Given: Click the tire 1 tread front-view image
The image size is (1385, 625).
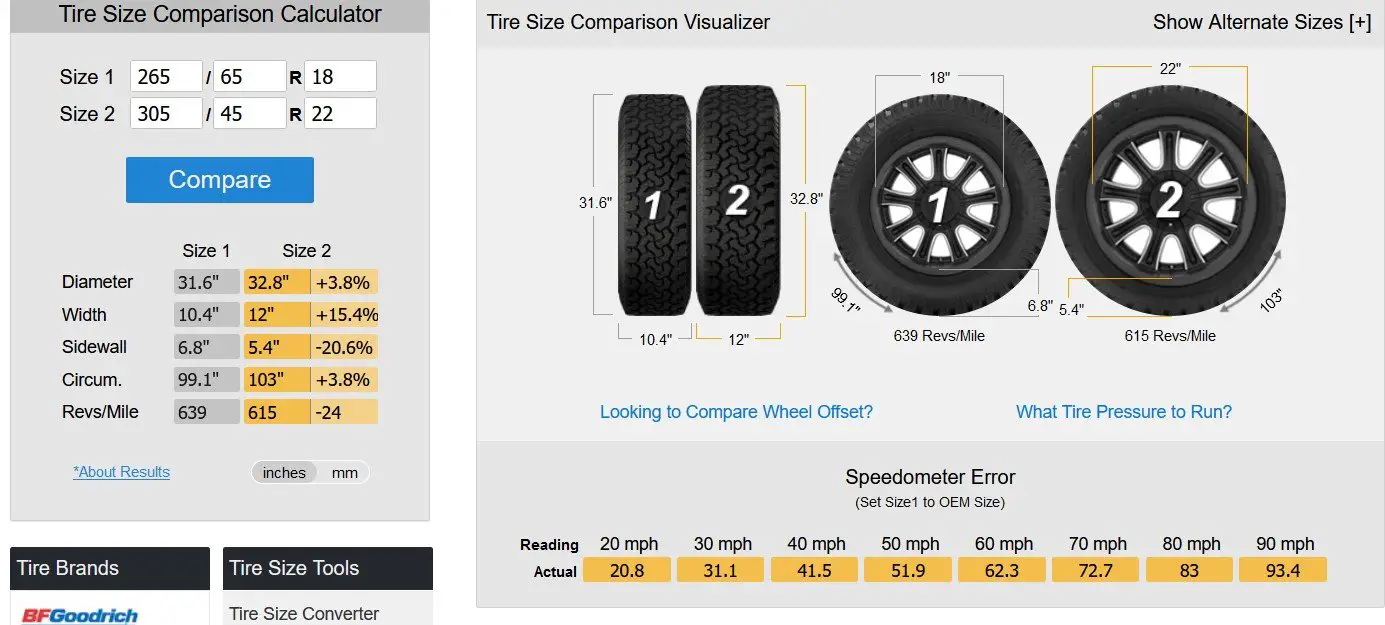Looking at the screenshot, I should click(x=654, y=205).
